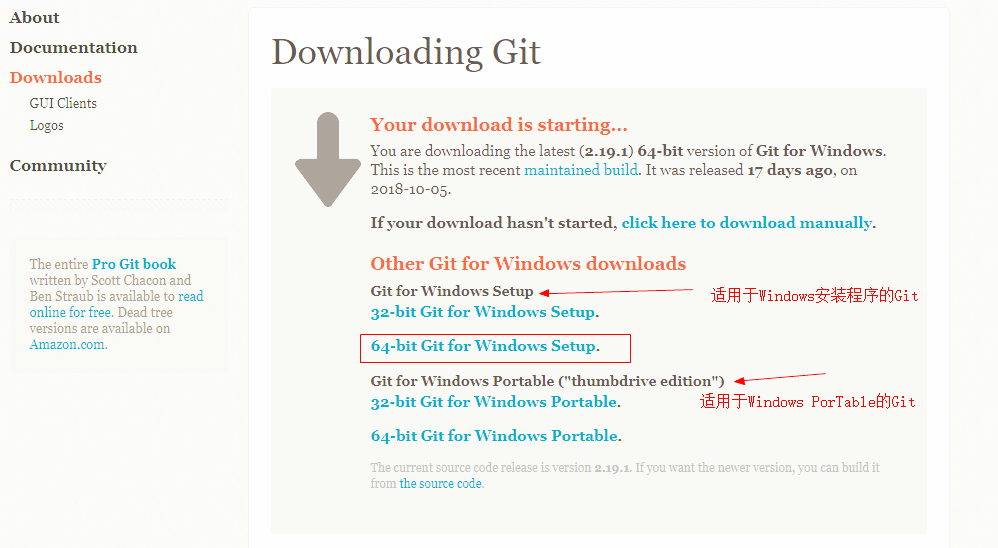Open the maintained build link
Image resolution: width=998 pixels, height=548 pixels.
pos(580,170)
